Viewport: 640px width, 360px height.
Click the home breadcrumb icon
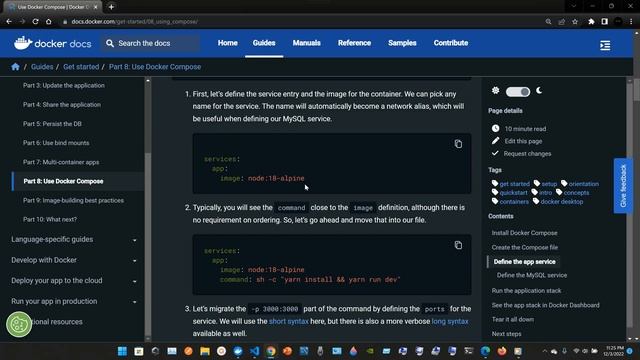coord(16,67)
